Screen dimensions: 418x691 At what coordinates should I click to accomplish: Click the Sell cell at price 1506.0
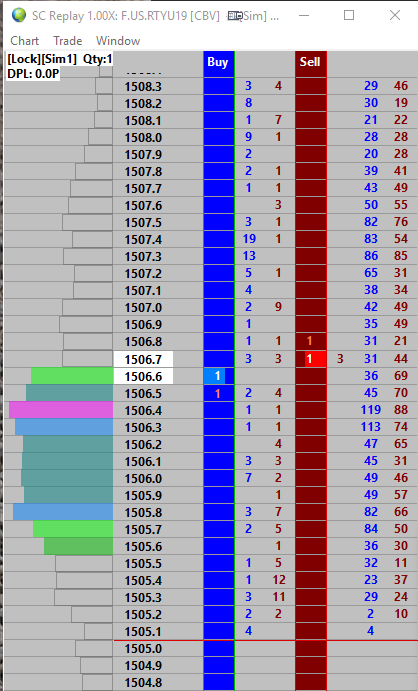click(311, 478)
